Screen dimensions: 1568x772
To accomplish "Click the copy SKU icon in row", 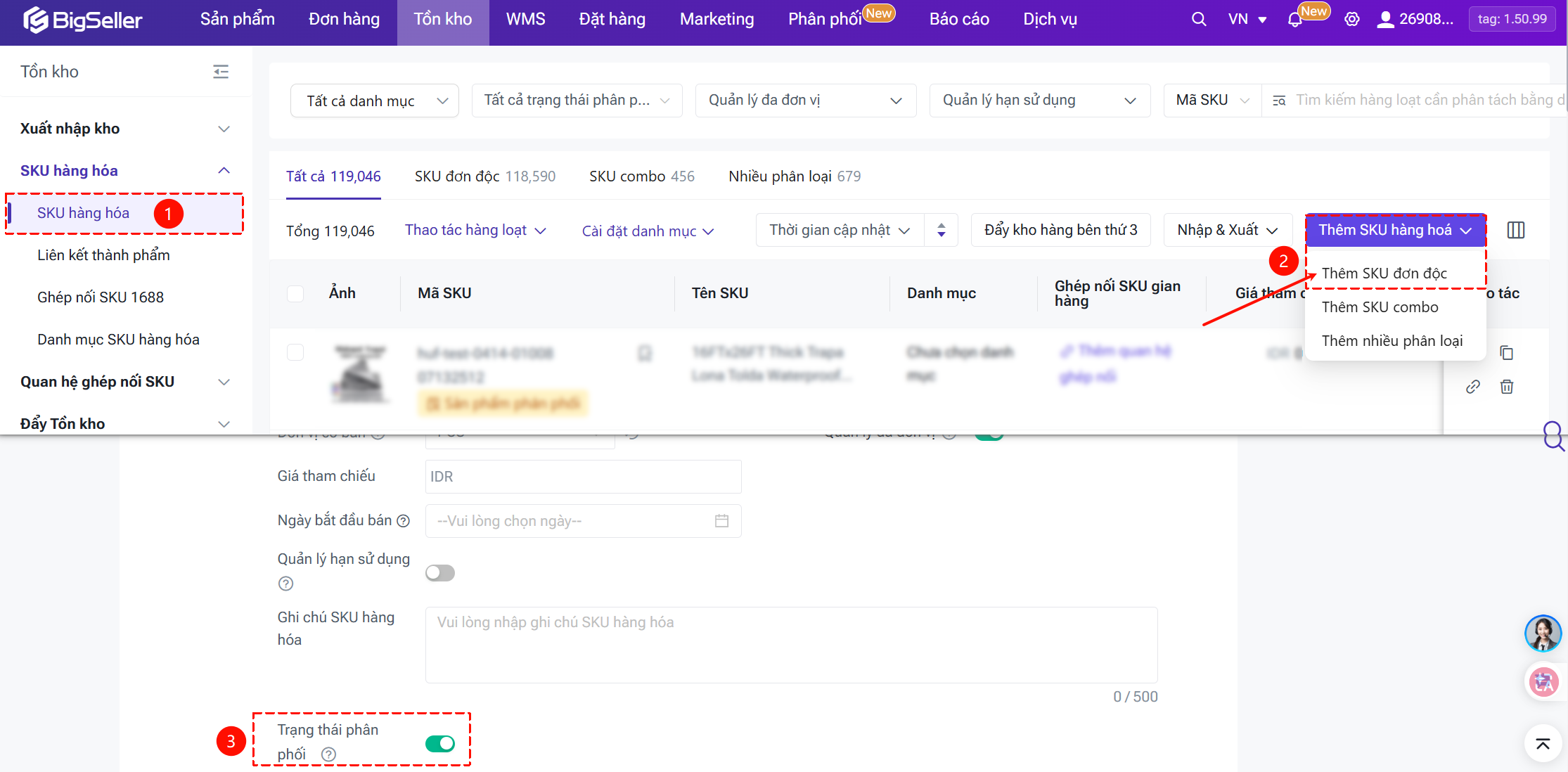I will point(1506,352).
